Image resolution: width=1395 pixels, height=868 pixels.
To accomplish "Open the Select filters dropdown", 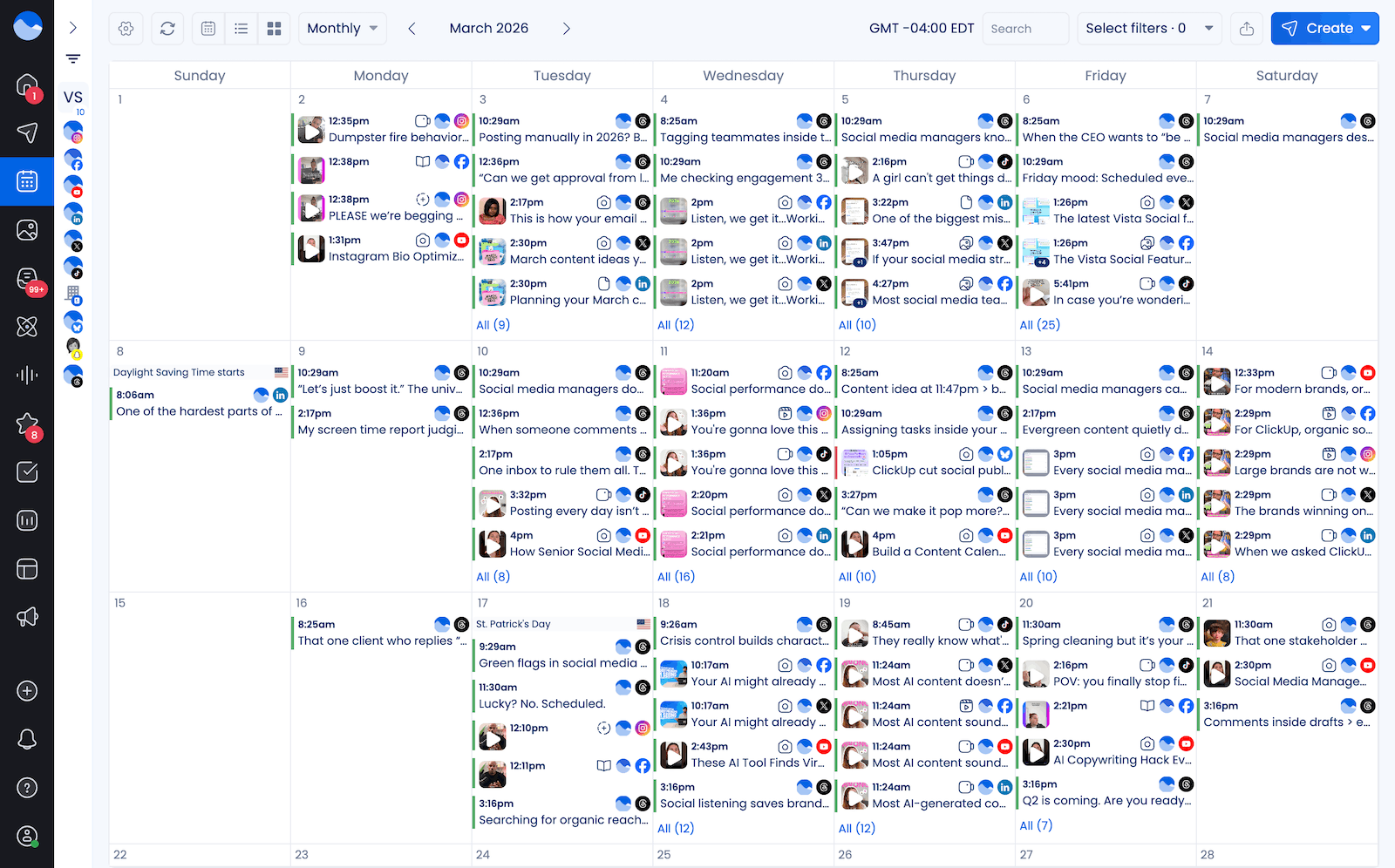I will [1148, 28].
